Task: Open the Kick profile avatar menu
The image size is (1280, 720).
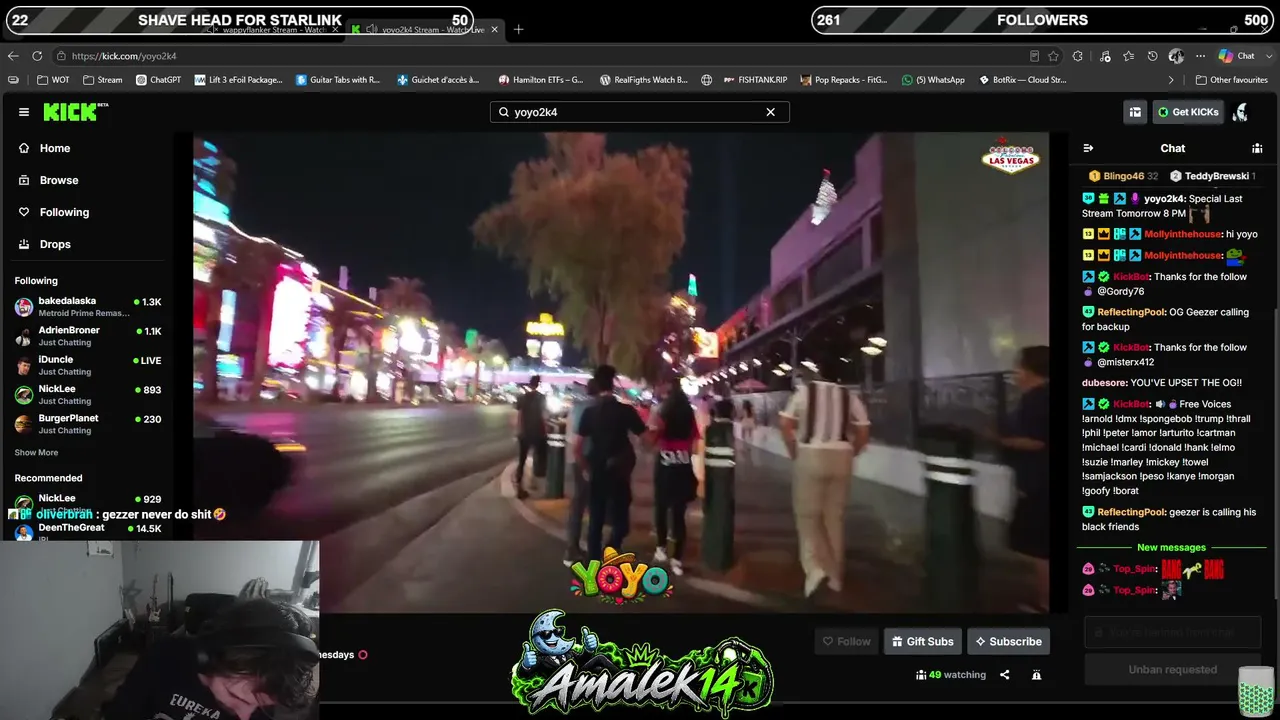Action: pos(1241,112)
